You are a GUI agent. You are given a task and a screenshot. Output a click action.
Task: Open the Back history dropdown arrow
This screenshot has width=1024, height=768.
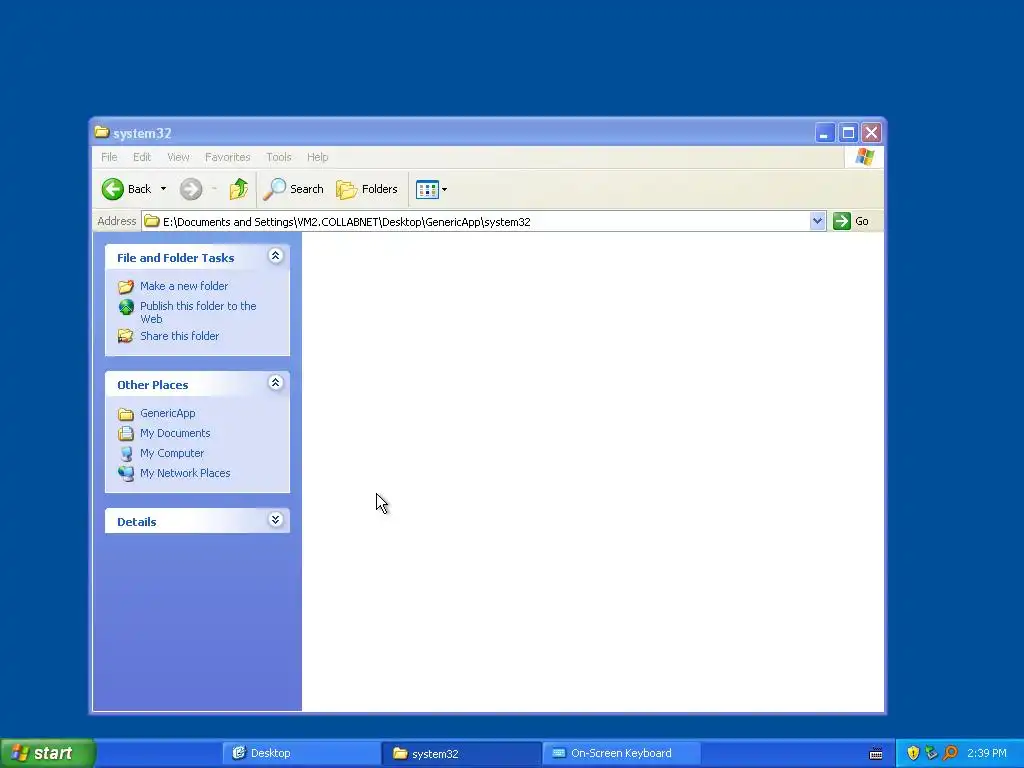point(163,189)
